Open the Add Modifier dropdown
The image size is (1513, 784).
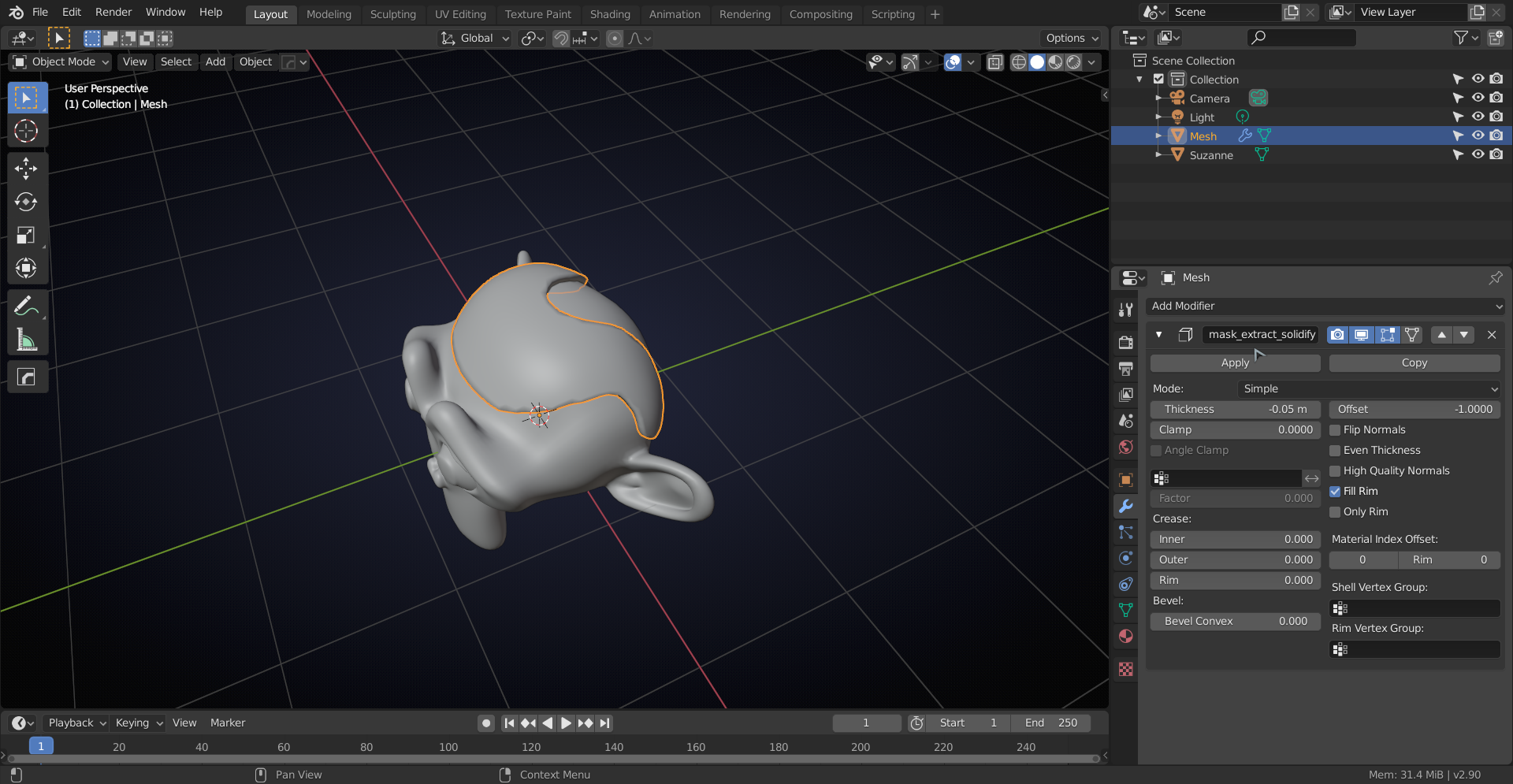(x=1325, y=307)
